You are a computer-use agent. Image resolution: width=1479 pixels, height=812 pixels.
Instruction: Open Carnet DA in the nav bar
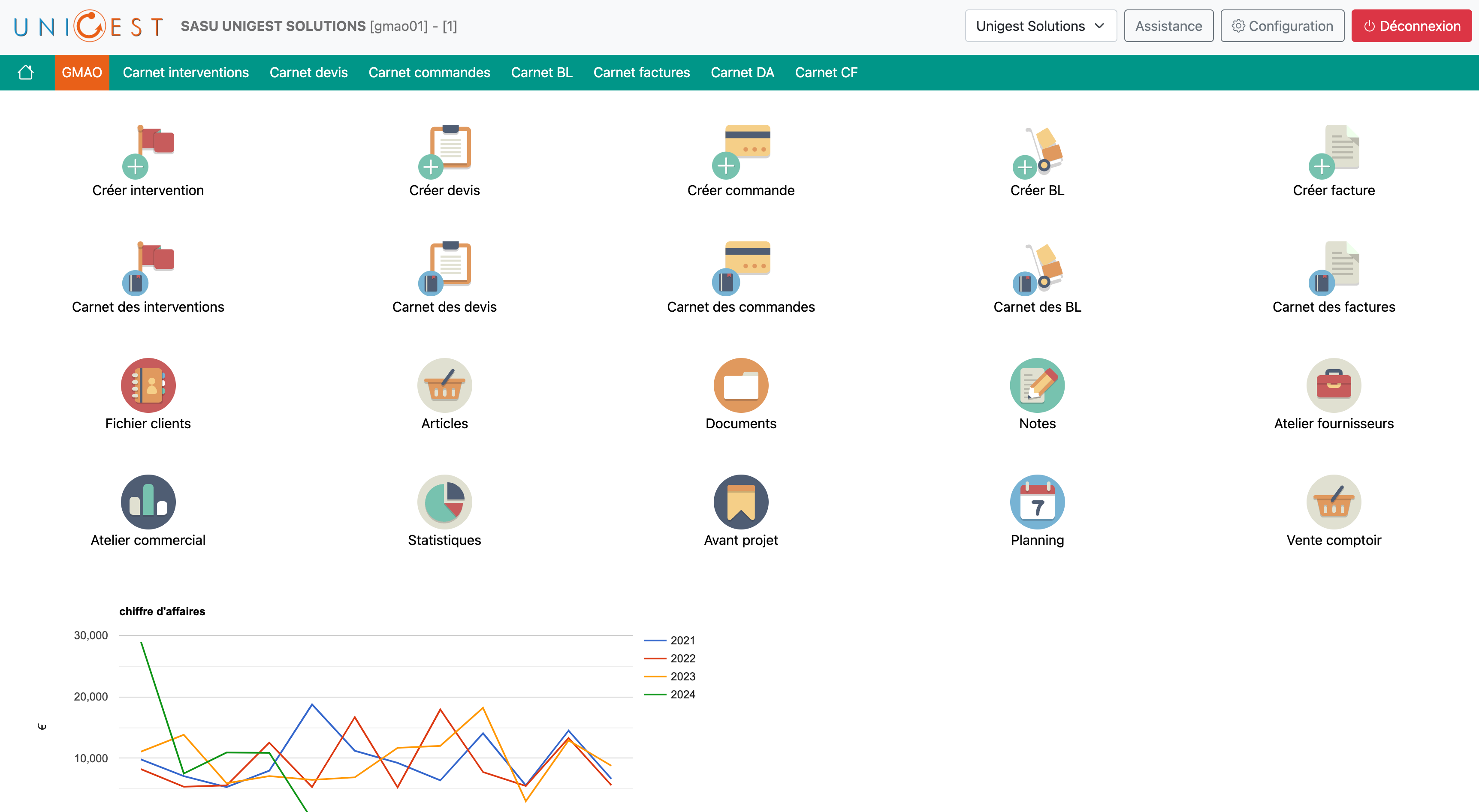tap(743, 72)
